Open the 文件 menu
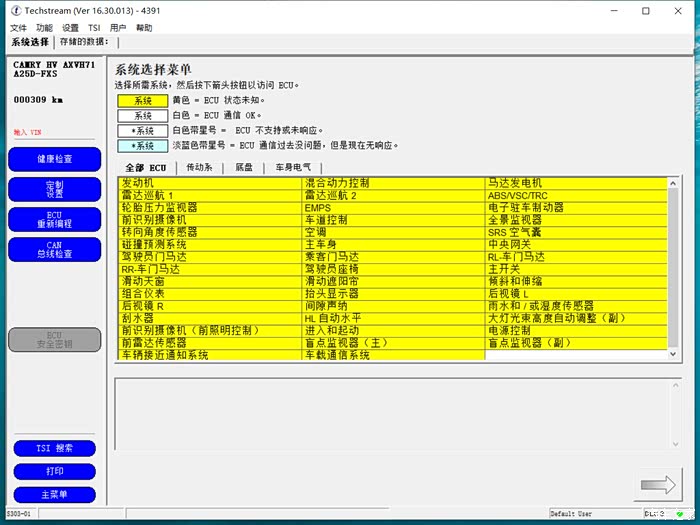Viewport: 700px width, 525px height. click(x=18, y=28)
